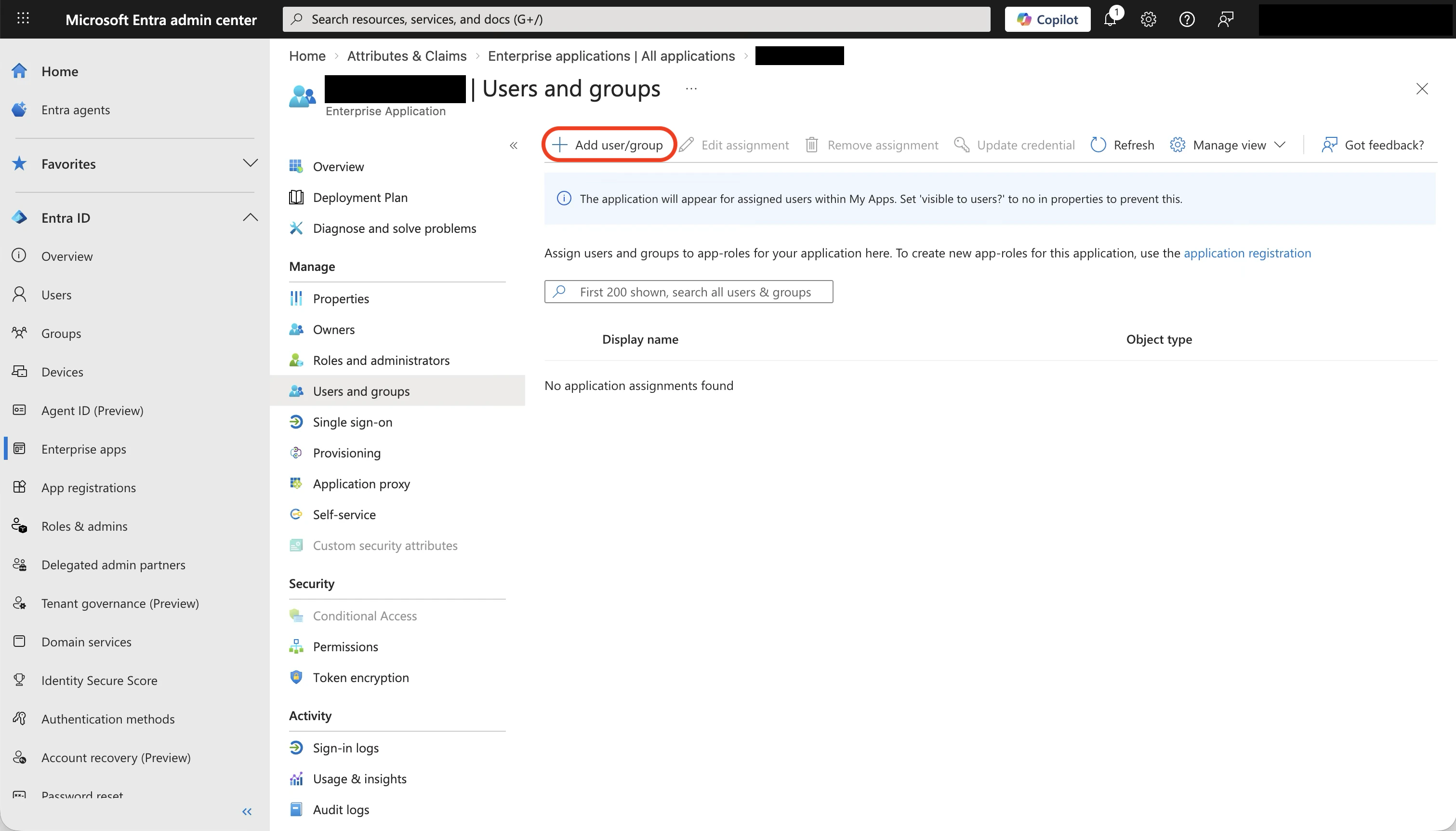This screenshot has width=1456, height=831.
Task: Open the more options ellipsis next to title
Action: [691, 89]
